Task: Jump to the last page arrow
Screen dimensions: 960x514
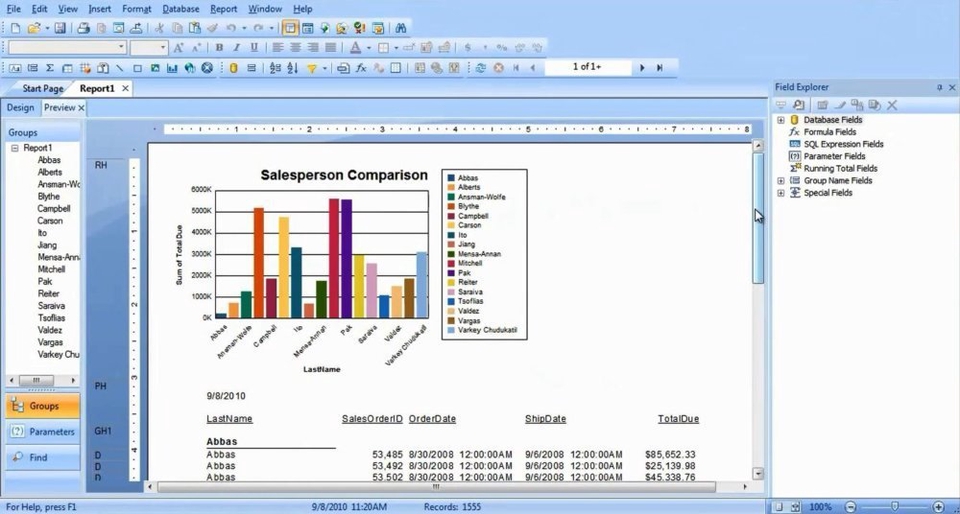Action: click(x=659, y=68)
